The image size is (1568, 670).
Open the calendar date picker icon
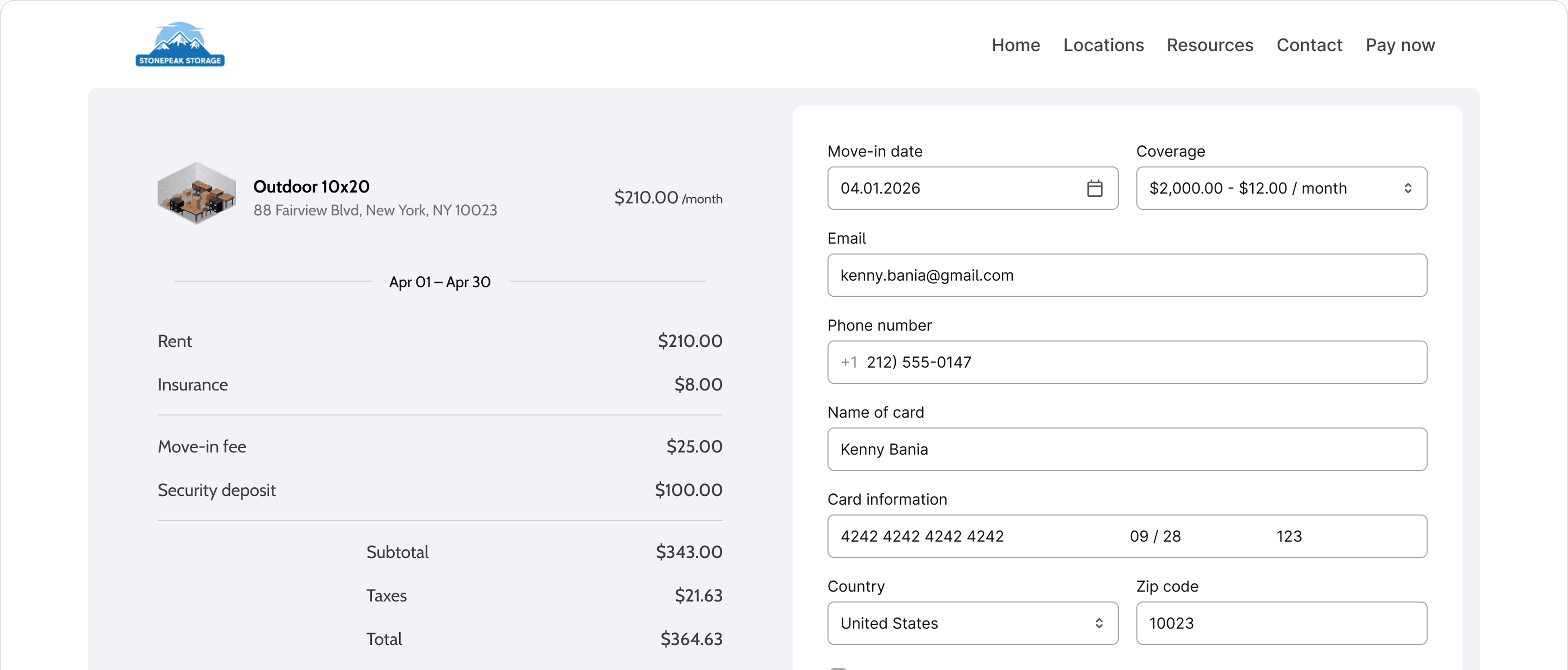[1094, 188]
